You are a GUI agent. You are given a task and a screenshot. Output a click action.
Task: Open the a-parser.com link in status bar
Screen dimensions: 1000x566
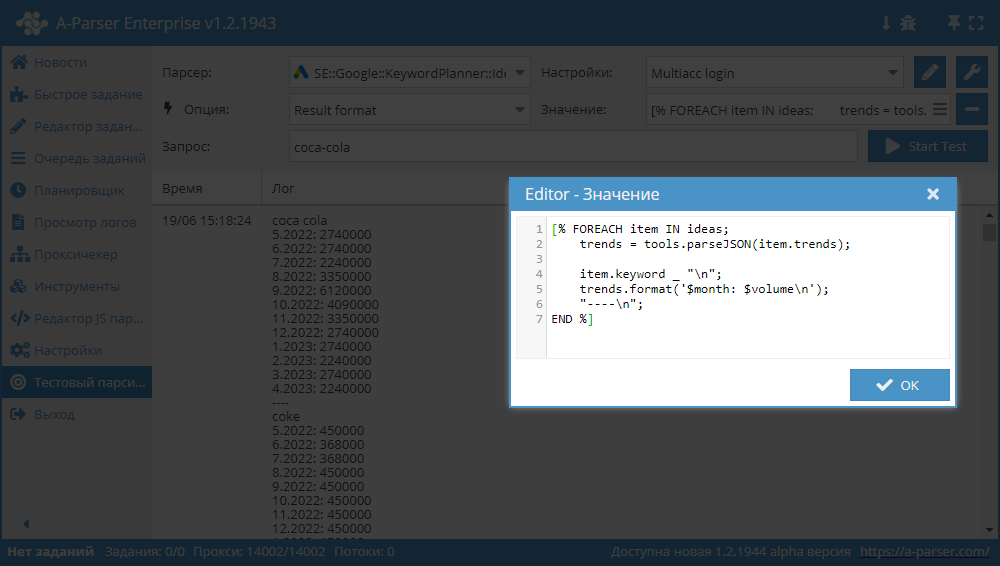[x=924, y=551]
